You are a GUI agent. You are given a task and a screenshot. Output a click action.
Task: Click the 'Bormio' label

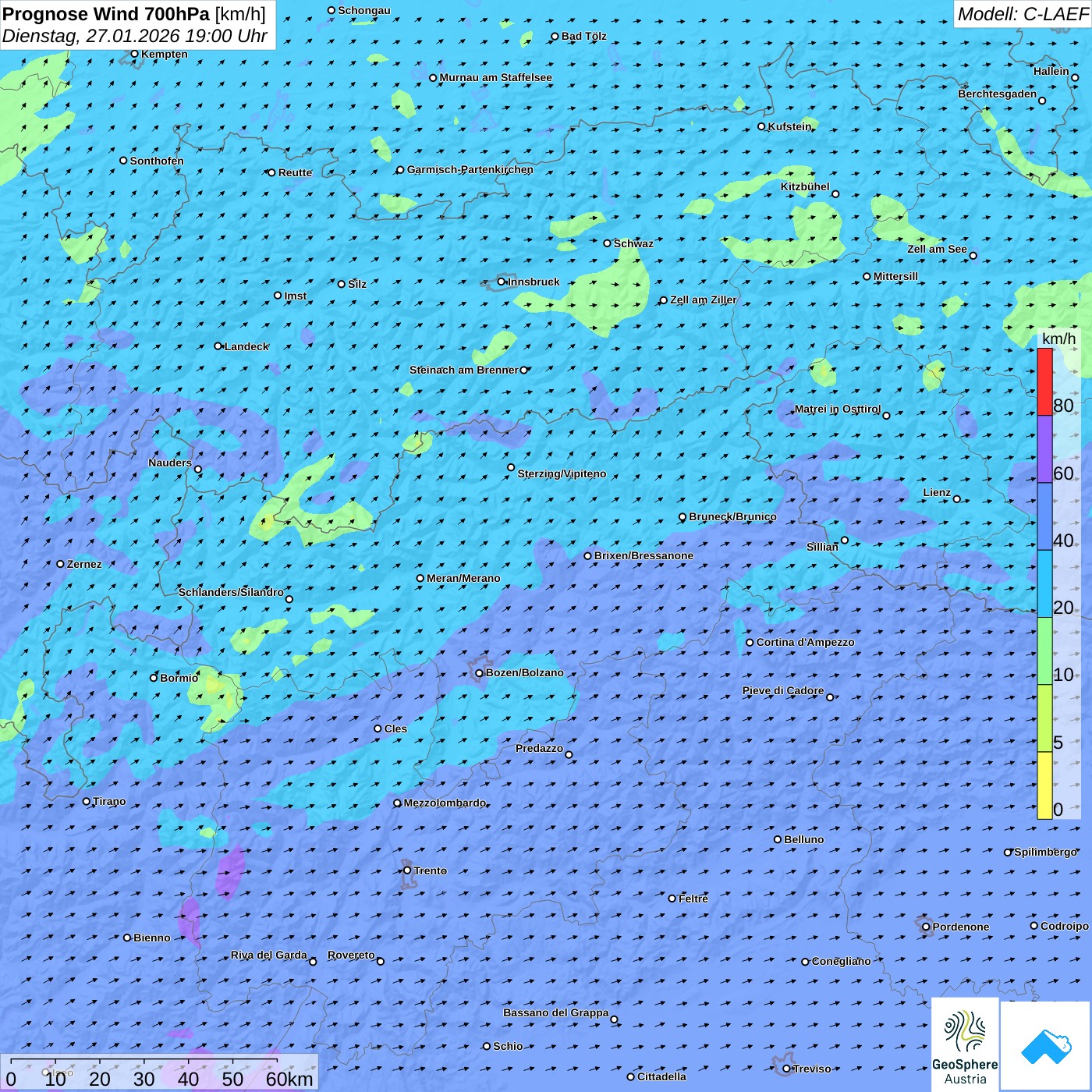179,678
